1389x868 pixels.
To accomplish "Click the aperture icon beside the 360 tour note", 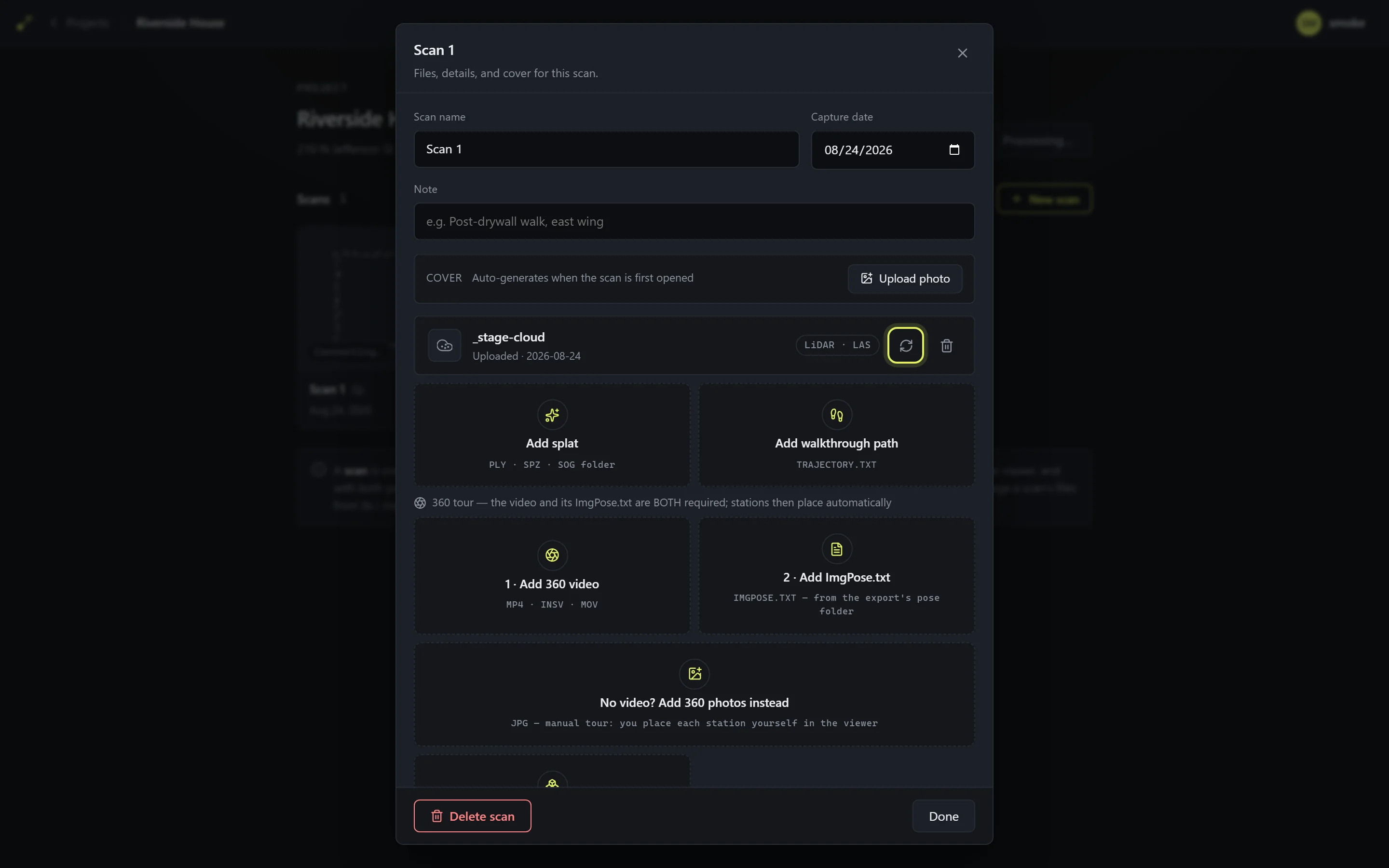I will tap(420, 503).
